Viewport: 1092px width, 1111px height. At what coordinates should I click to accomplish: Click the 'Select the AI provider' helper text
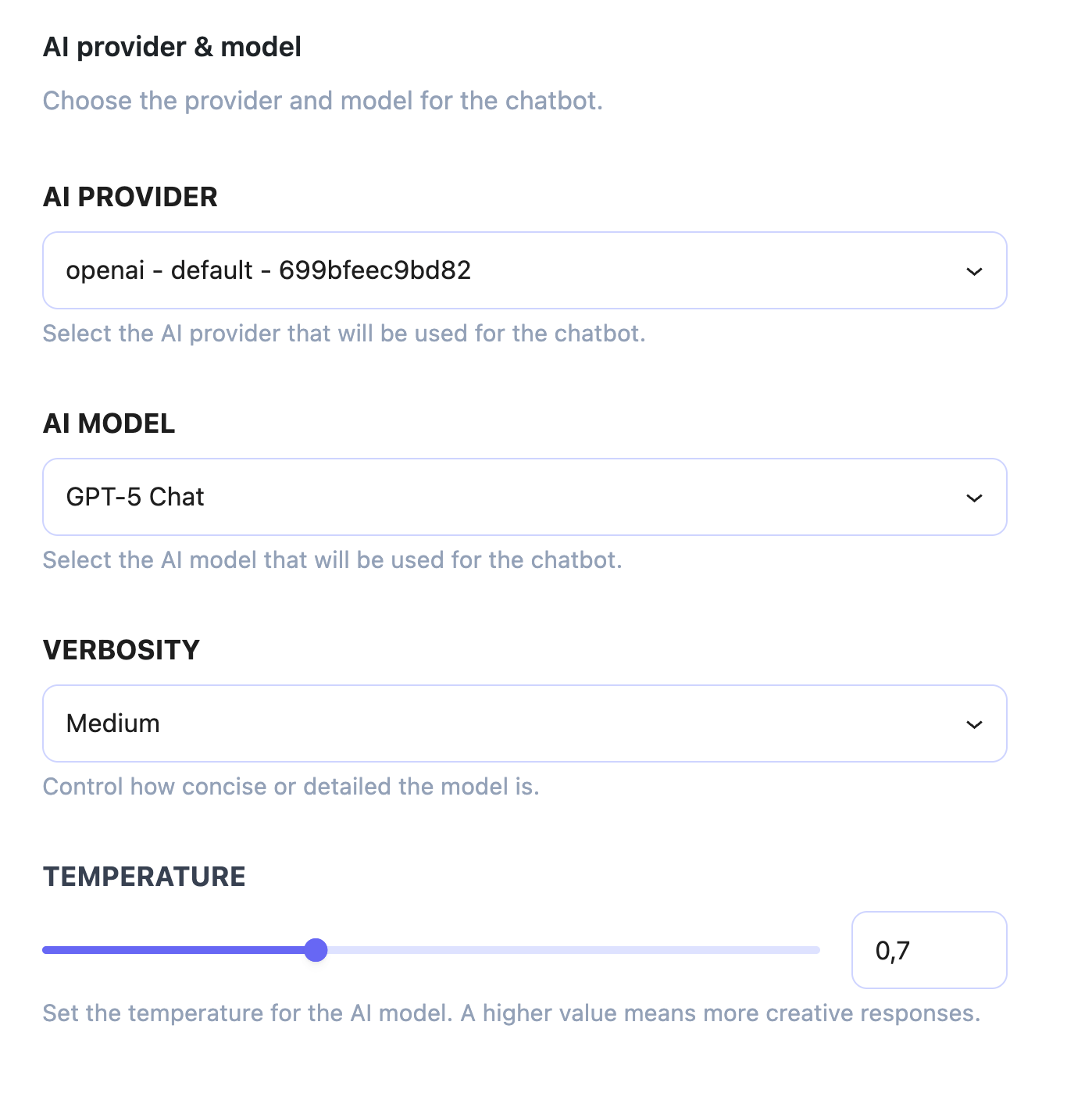point(344,334)
